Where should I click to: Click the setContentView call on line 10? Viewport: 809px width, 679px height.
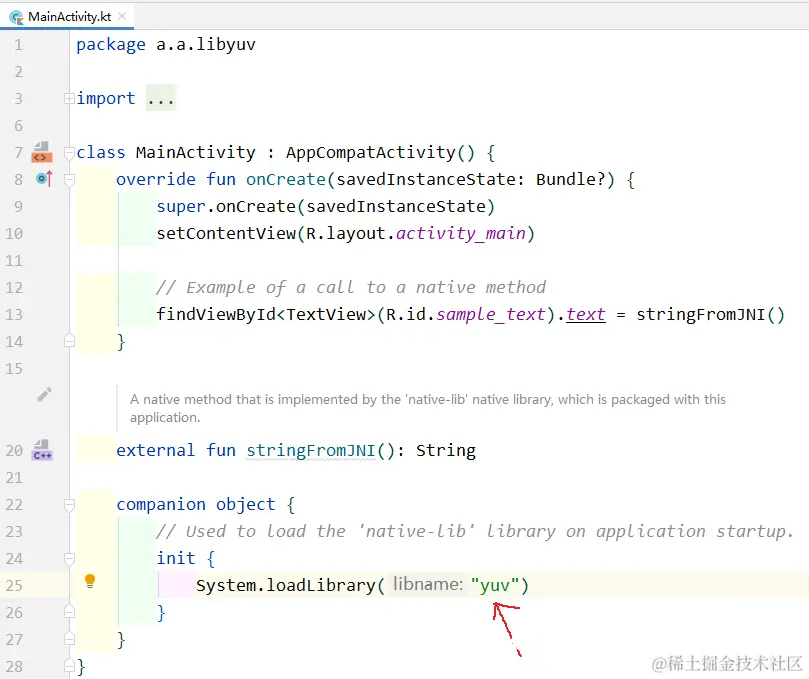coord(346,233)
